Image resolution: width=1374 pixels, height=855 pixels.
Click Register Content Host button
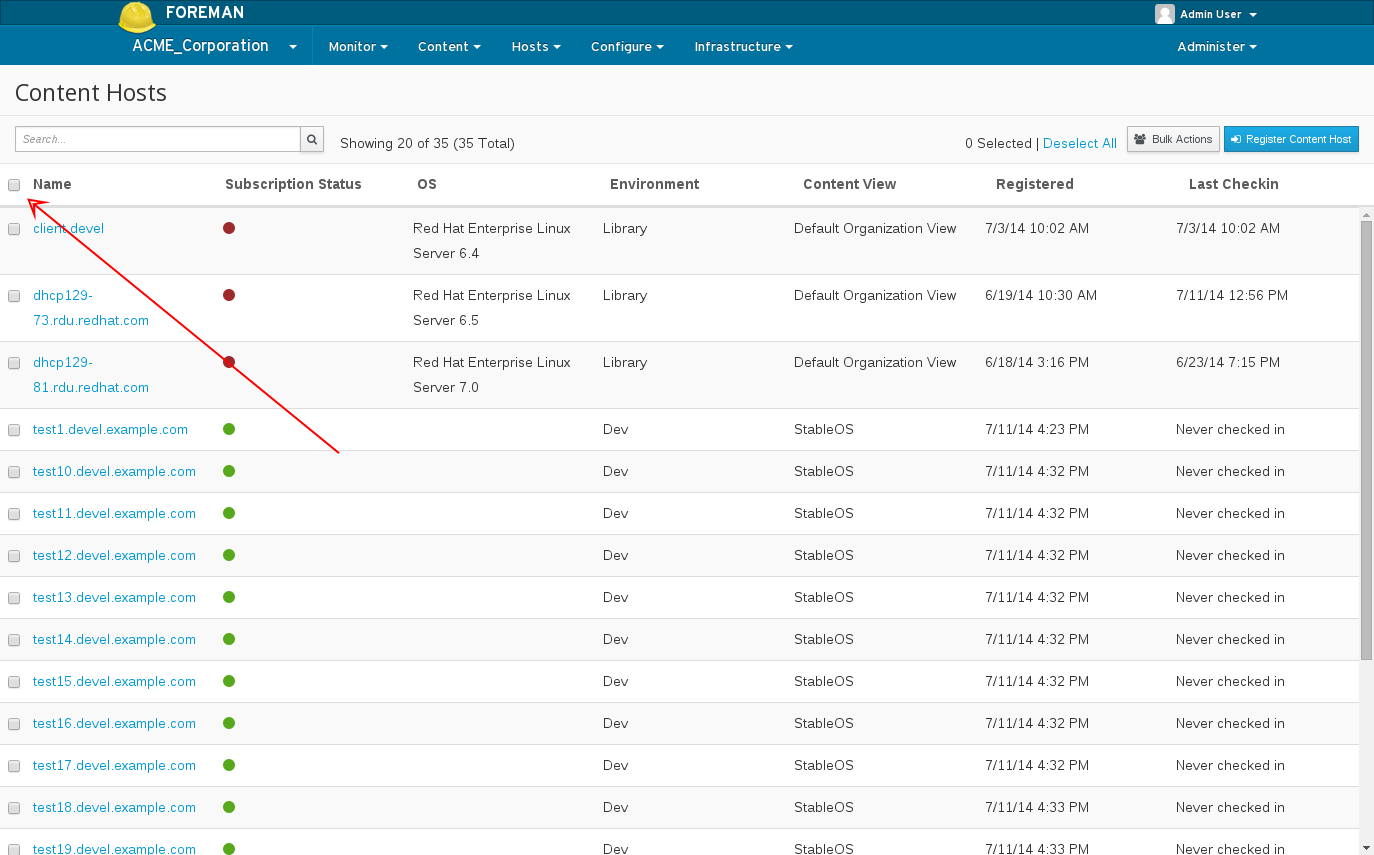tap(1291, 139)
